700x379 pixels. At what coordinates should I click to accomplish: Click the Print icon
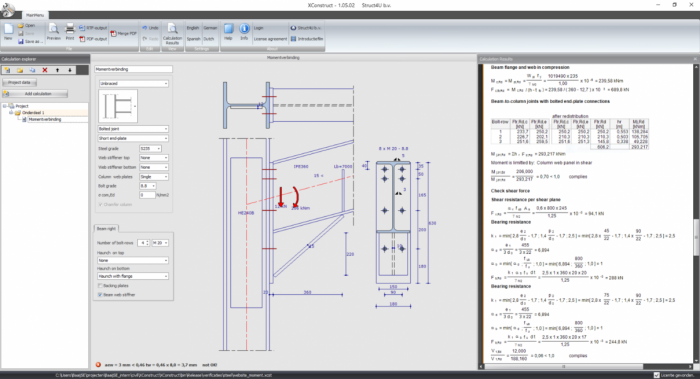(x=70, y=31)
